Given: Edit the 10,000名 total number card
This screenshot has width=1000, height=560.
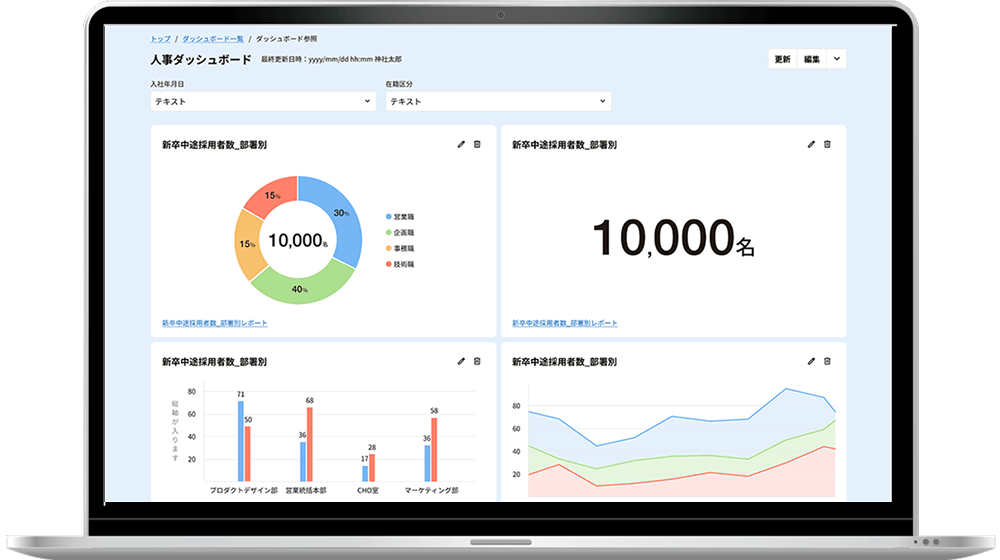Looking at the screenshot, I should point(811,144).
